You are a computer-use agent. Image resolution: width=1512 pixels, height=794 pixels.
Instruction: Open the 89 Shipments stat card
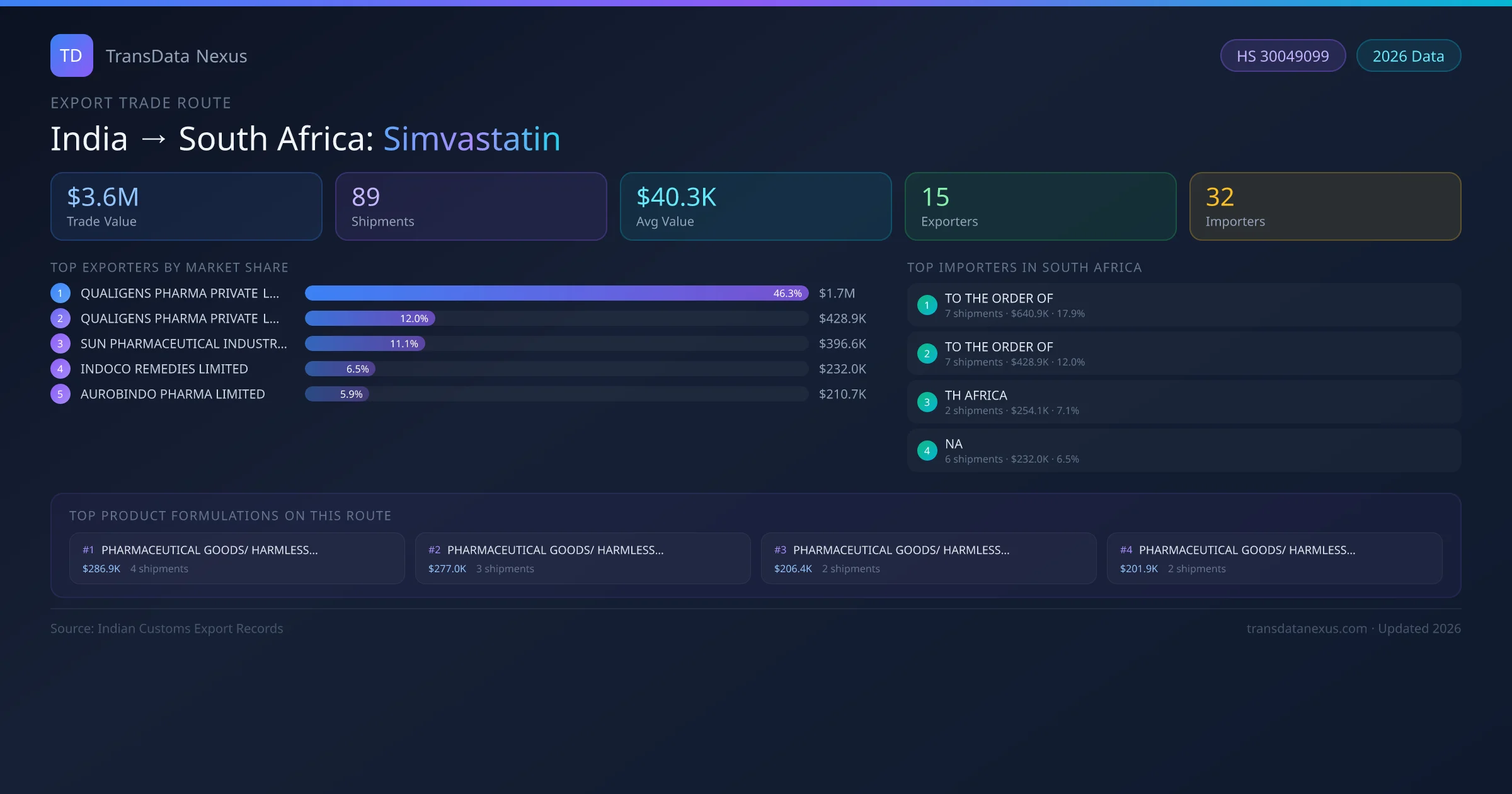[x=471, y=207]
